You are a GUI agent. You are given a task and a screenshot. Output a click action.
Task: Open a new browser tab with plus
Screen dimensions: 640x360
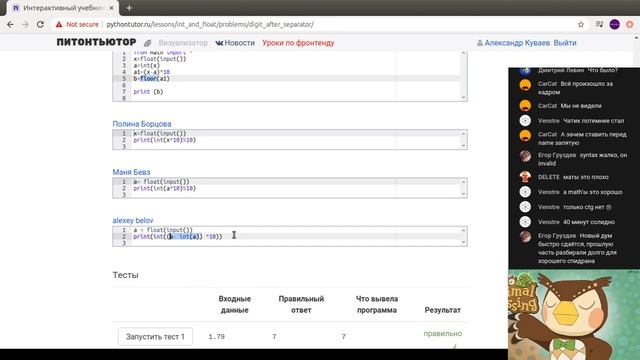coord(129,8)
